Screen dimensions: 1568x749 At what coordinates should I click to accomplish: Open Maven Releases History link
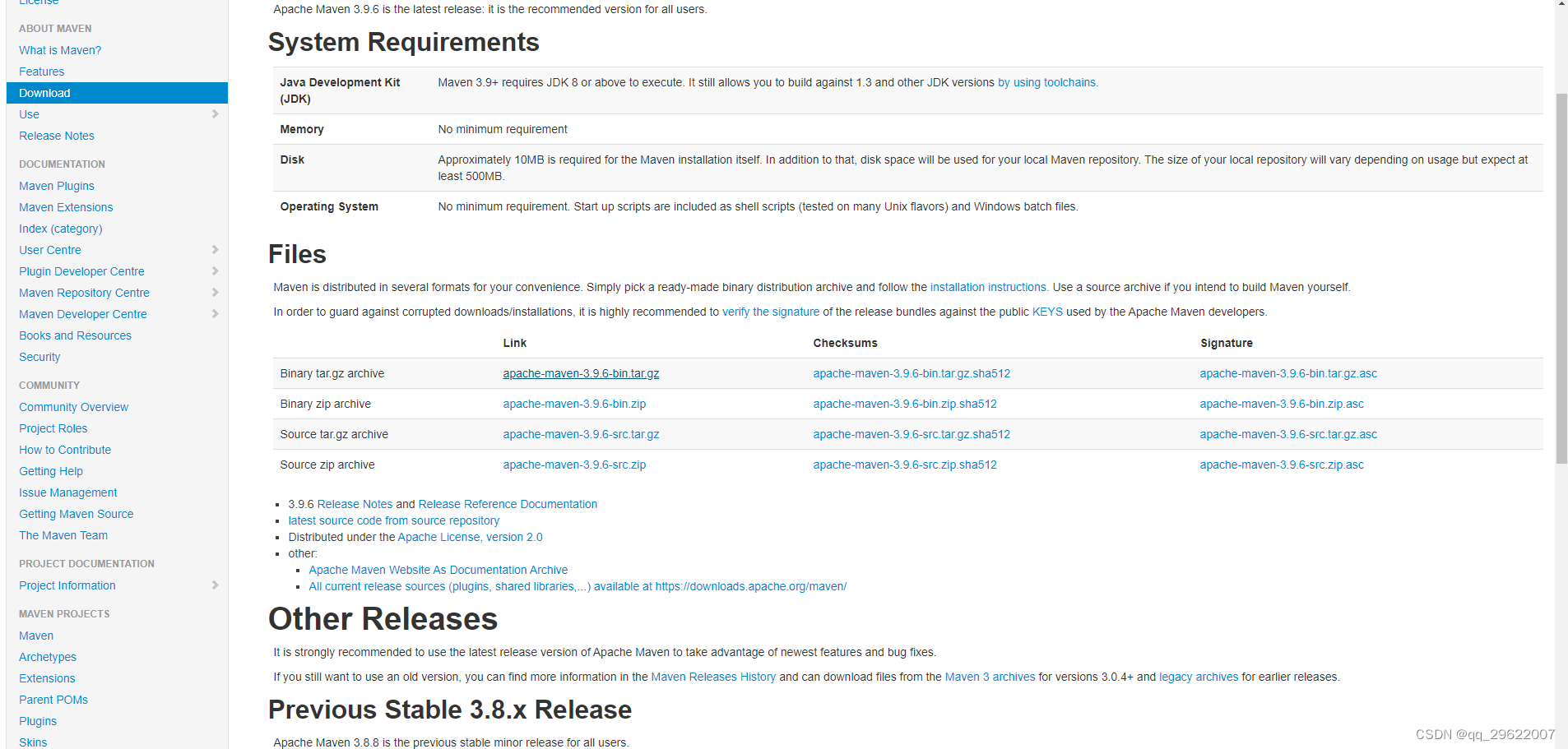pos(713,677)
